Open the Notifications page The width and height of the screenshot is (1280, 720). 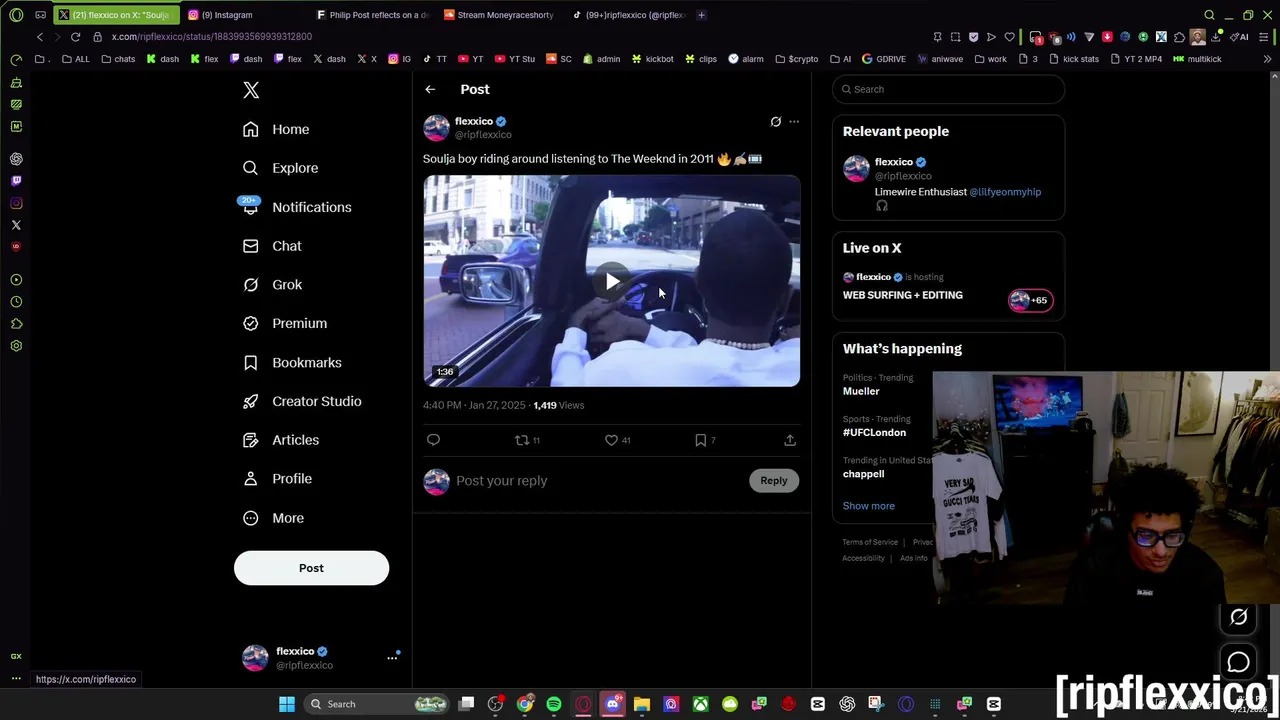click(298, 207)
